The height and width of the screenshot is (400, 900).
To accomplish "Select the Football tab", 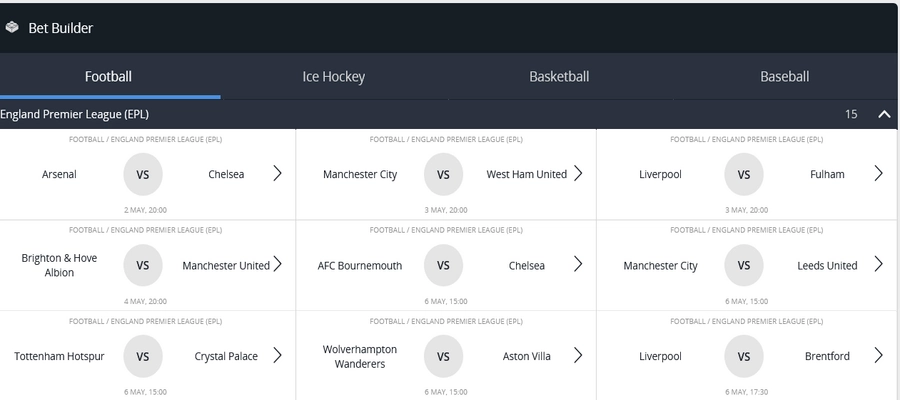I will [108, 76].
